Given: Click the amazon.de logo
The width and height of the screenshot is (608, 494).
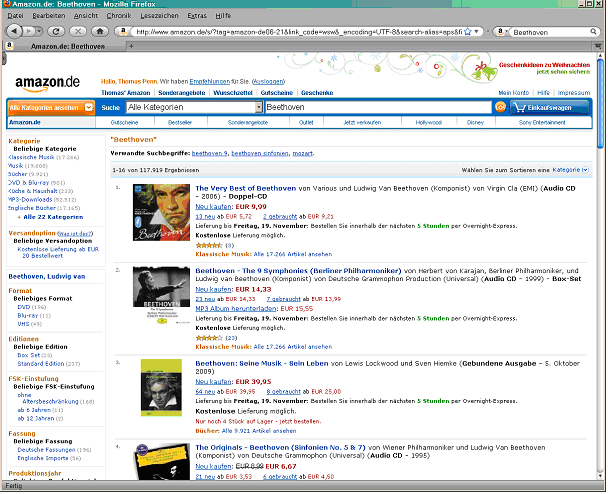Looking at the screenshot, I should click(x=47, y=83).
